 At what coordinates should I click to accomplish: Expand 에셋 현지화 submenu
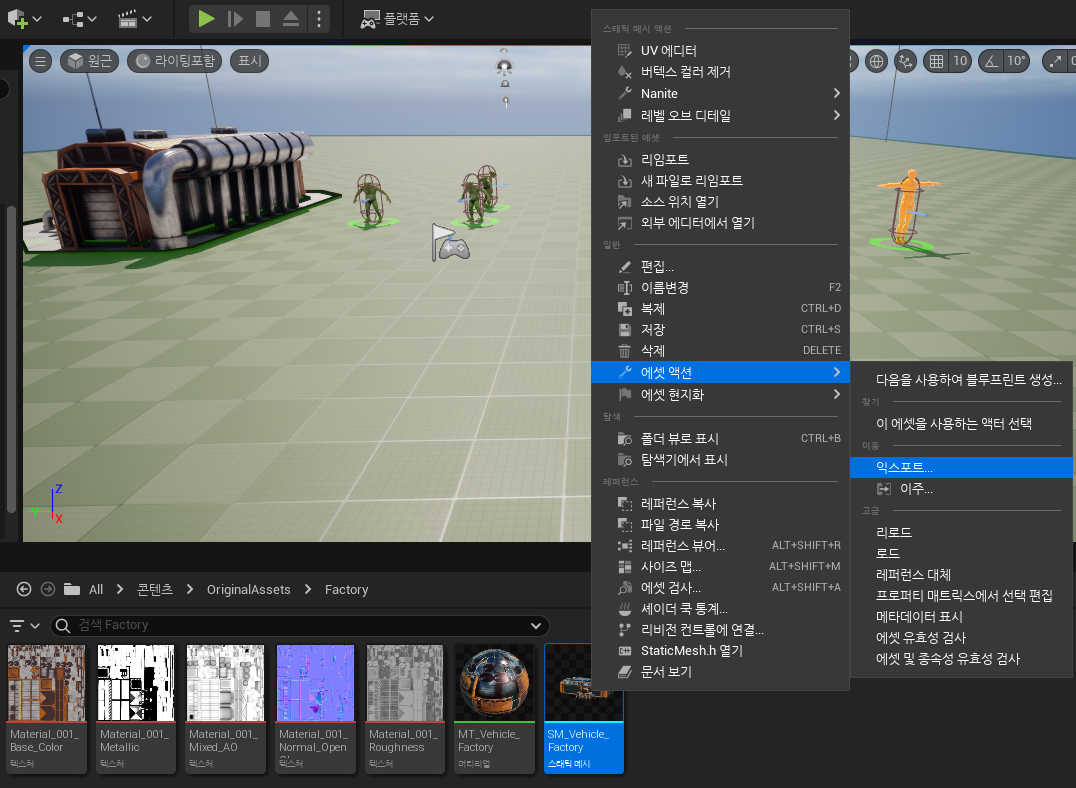721,395
